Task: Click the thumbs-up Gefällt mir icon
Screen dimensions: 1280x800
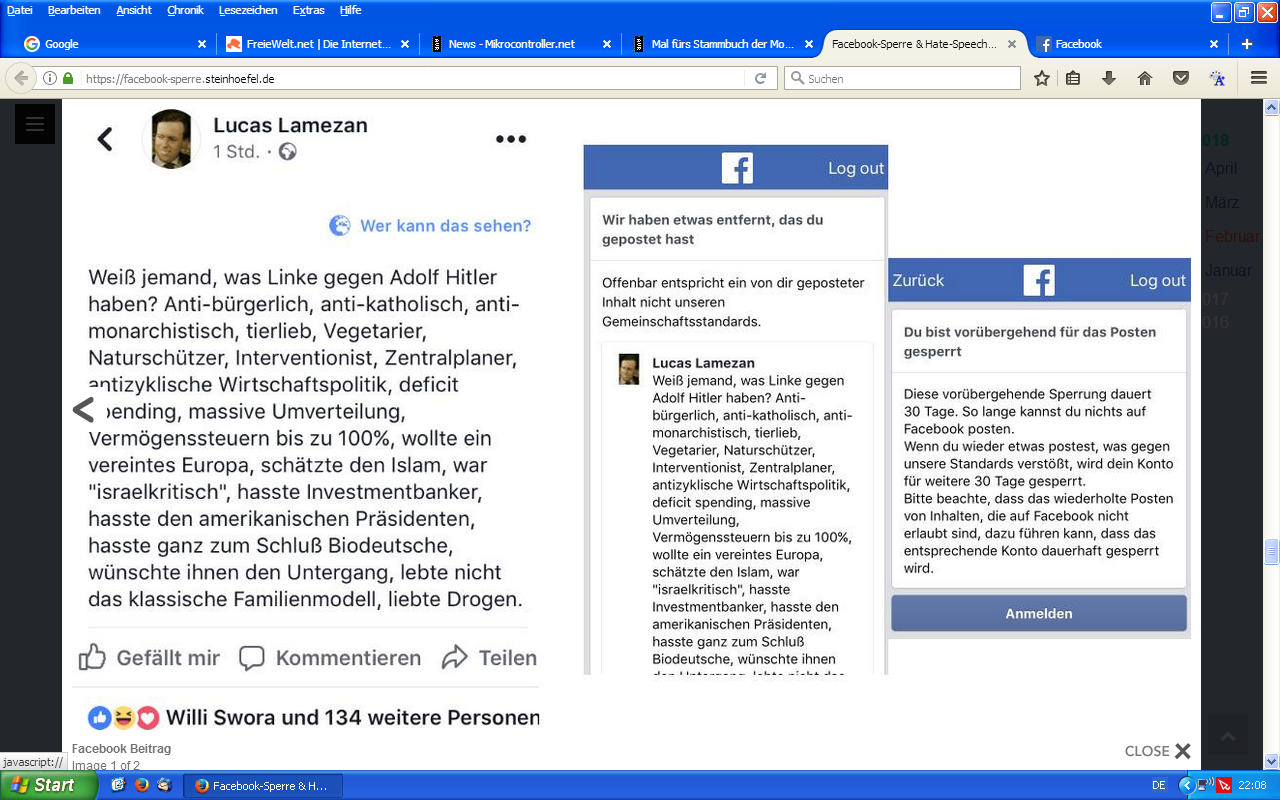Action: click(x=92, y=657)
